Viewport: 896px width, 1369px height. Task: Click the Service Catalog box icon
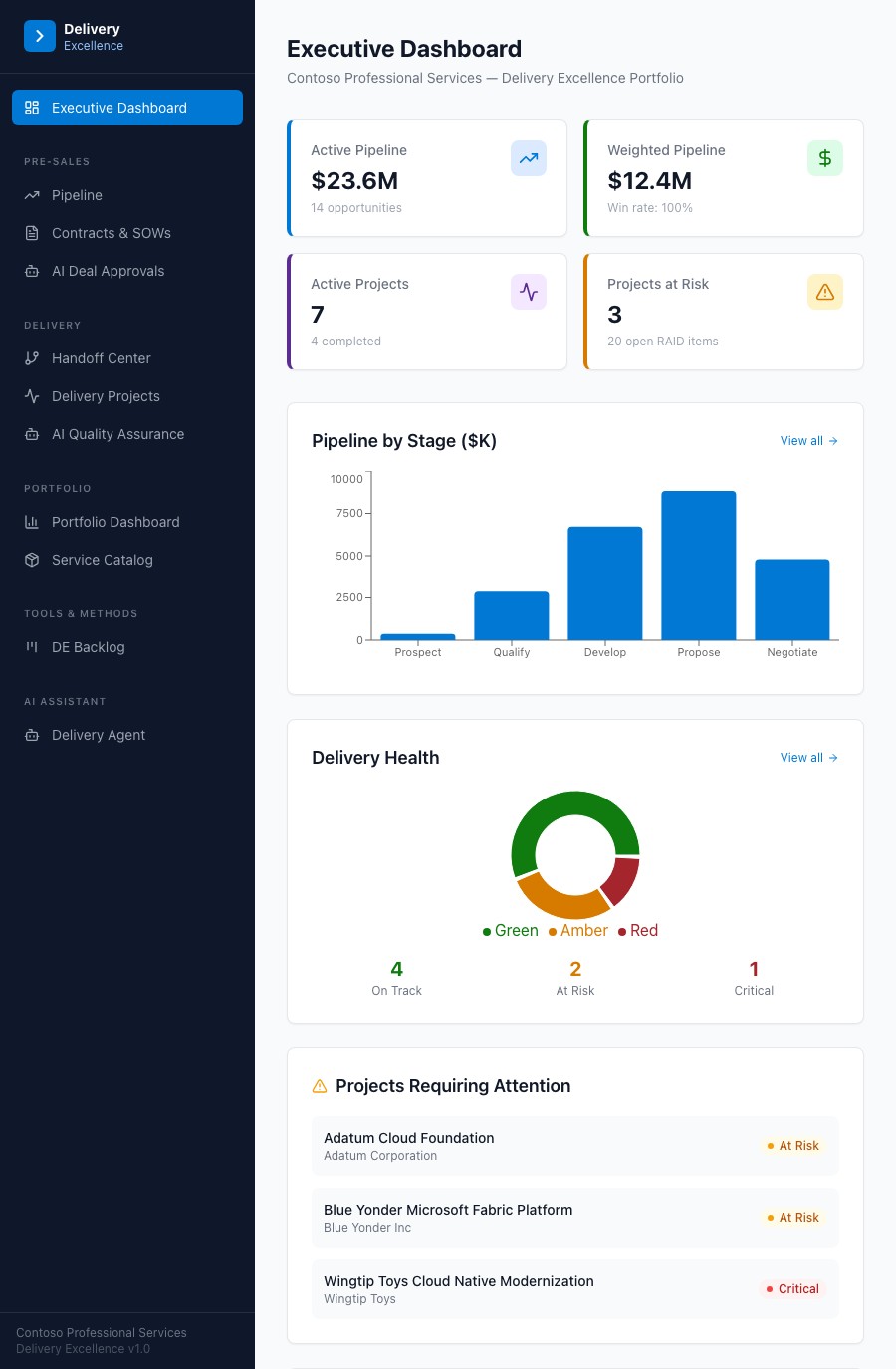tap(32, 560)
